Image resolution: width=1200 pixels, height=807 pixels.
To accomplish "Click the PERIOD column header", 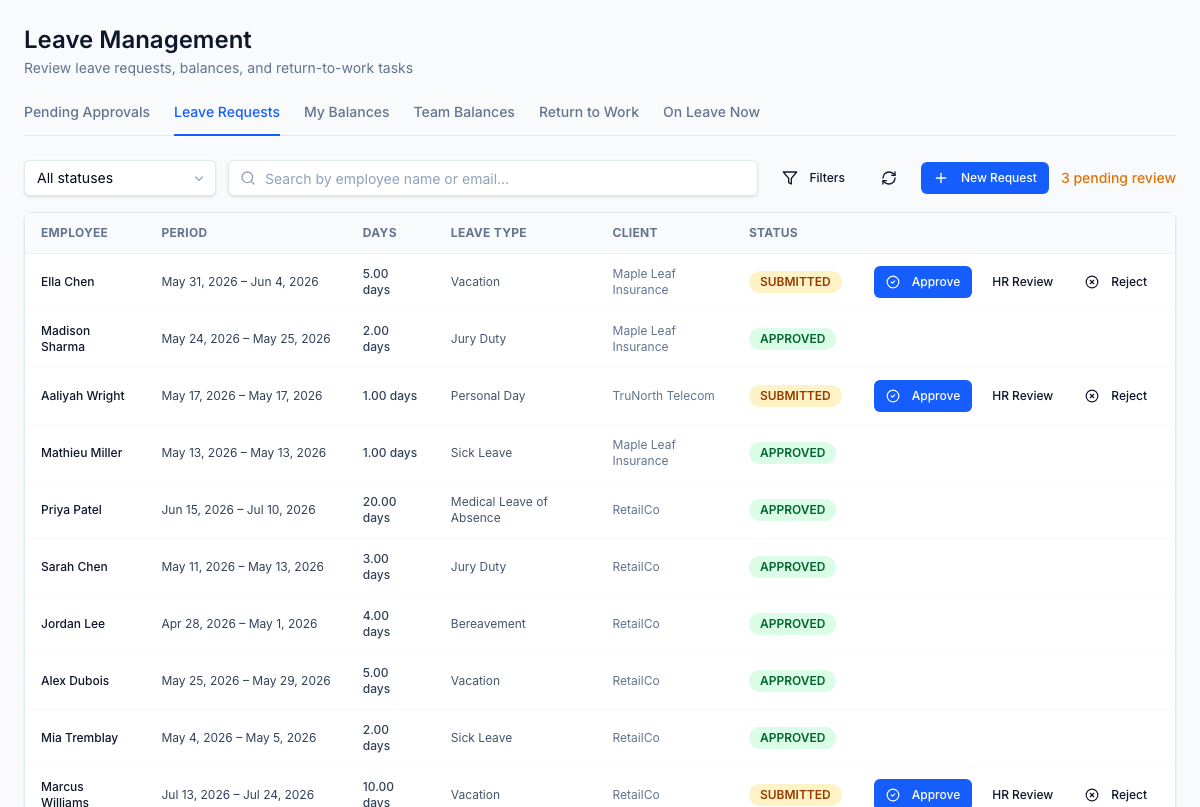I will click(x=184, y=233).
